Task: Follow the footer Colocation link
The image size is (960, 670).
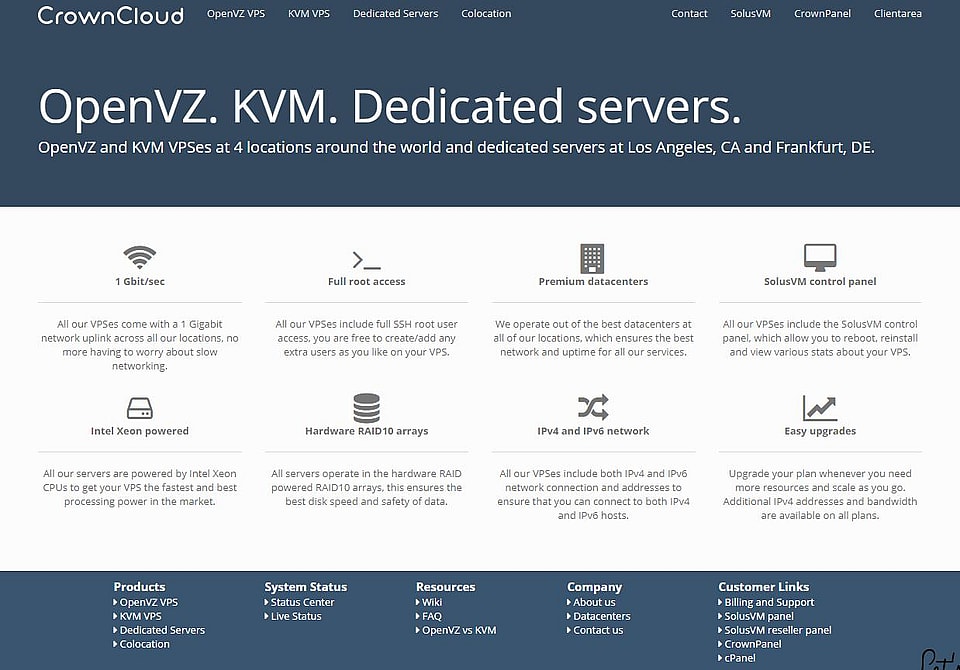Action: coord(144,644)
